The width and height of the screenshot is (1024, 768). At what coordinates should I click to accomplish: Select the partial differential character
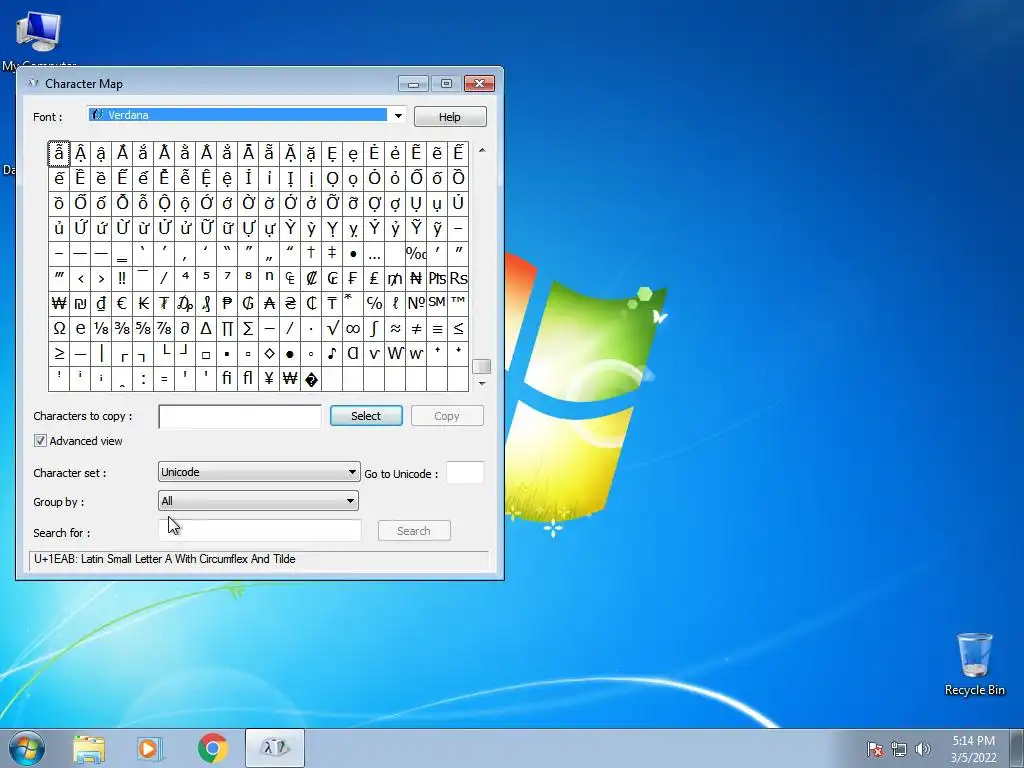(x=185, y=328)
